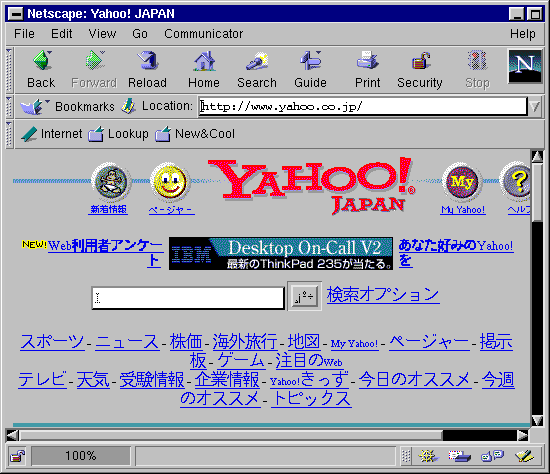Collapse the personal toolbar grip handle
Screen dimensions: 550x474
coord(9,134)
